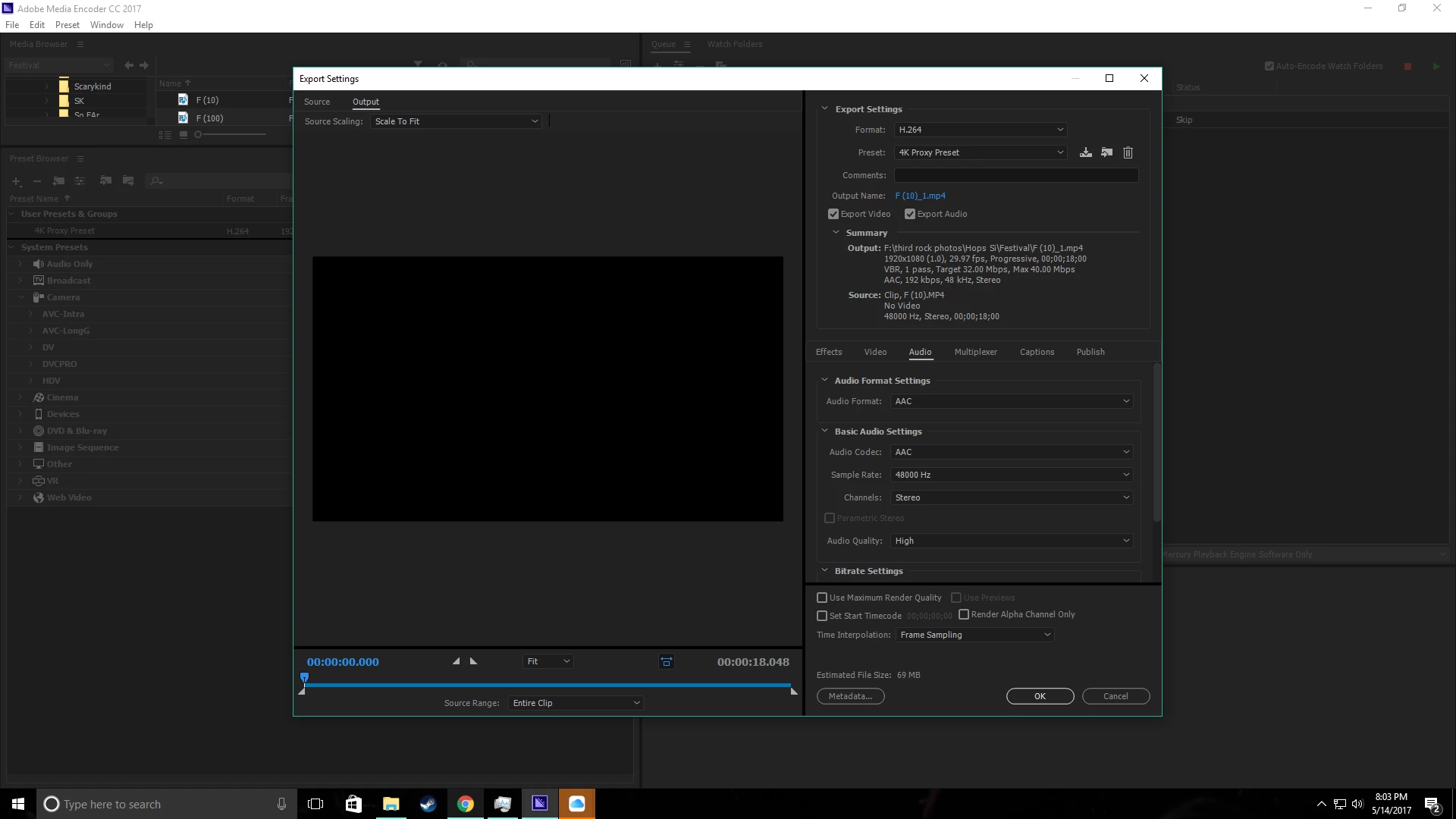Open the Sample Rate dropdown
1456x819 pixels.
coord(1012,475)
